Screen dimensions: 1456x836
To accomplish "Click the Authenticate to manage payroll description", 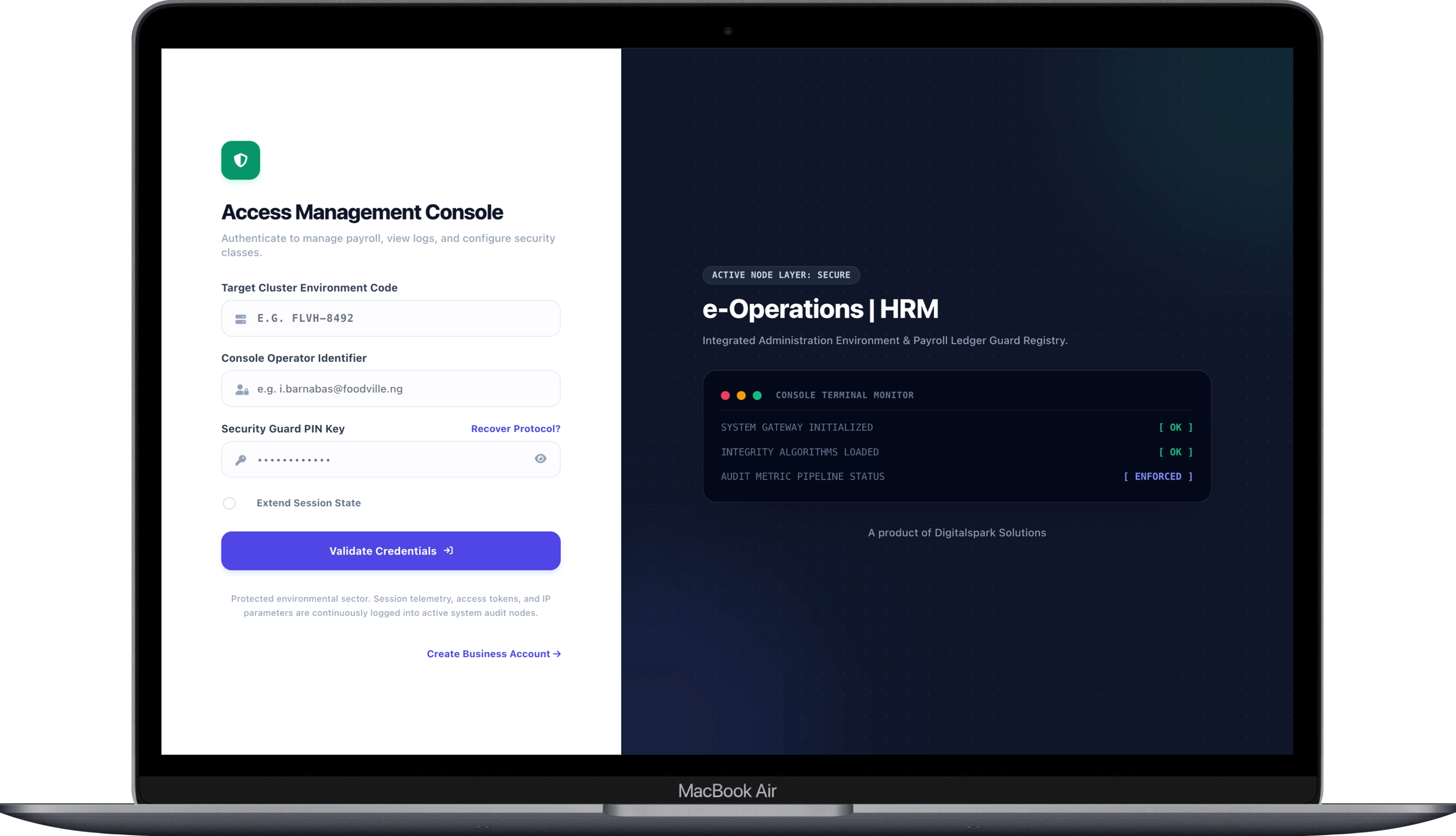I will [x=388, y=245].
